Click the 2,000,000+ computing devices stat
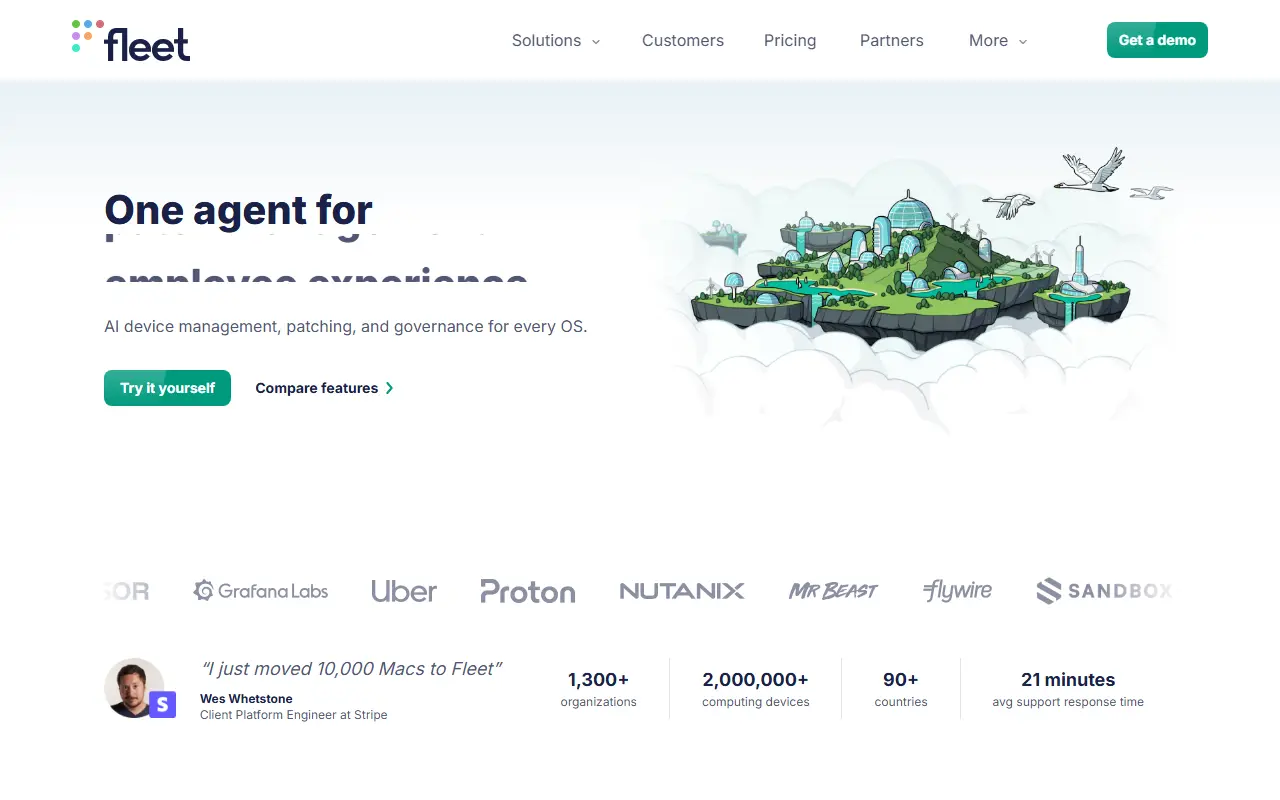Screen dimensions: 1280x800 (x=755, y=689)
